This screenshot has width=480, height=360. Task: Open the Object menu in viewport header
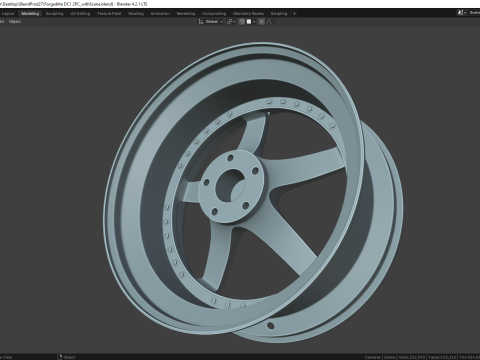tap(15, 22)
